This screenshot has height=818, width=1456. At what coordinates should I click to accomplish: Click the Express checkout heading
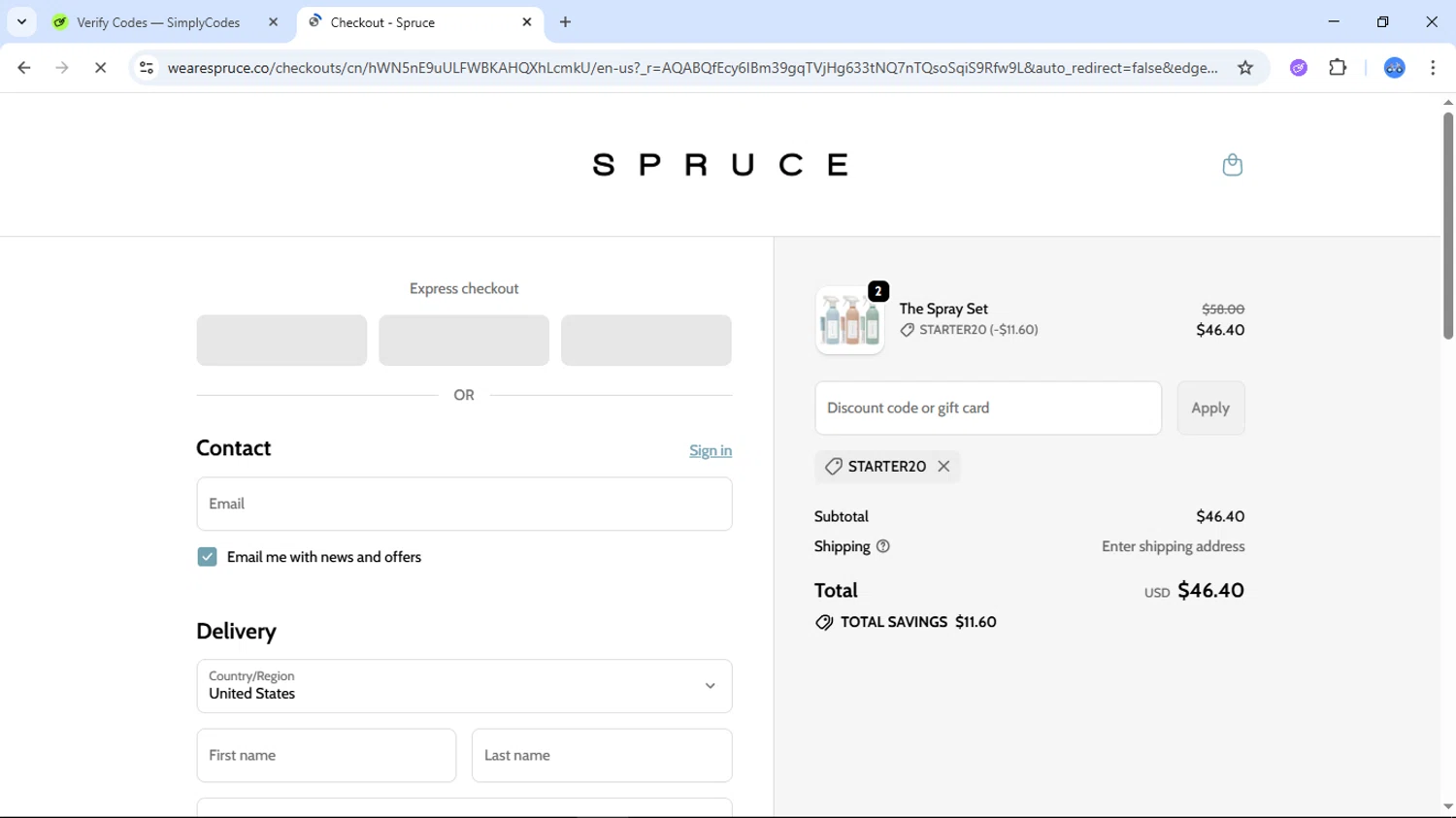point(464,288)
